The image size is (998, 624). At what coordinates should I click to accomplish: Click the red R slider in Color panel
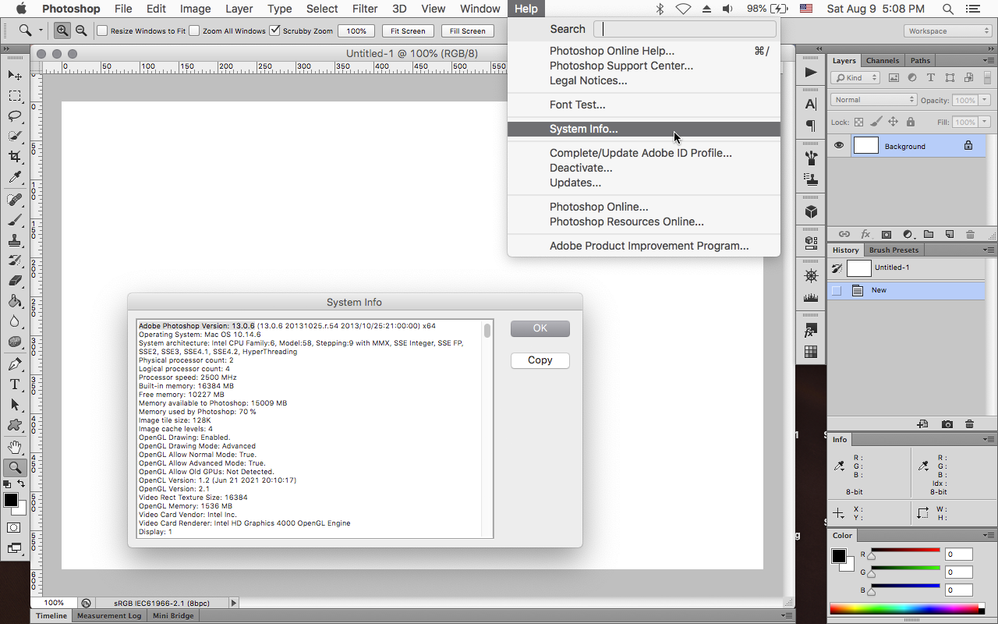[x=905, y=551]
